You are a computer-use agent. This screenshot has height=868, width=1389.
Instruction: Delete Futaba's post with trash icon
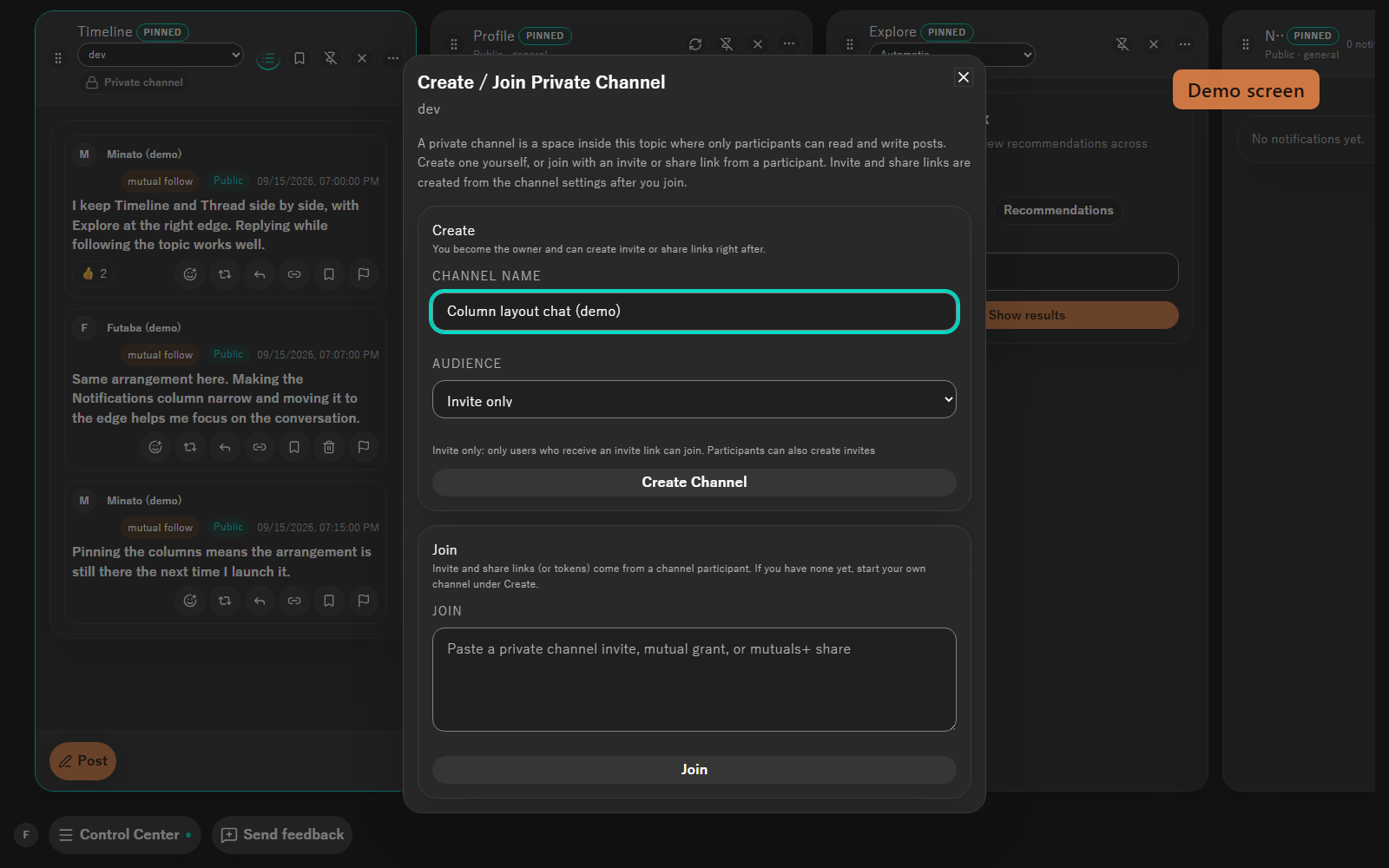(x=329, y=447)
